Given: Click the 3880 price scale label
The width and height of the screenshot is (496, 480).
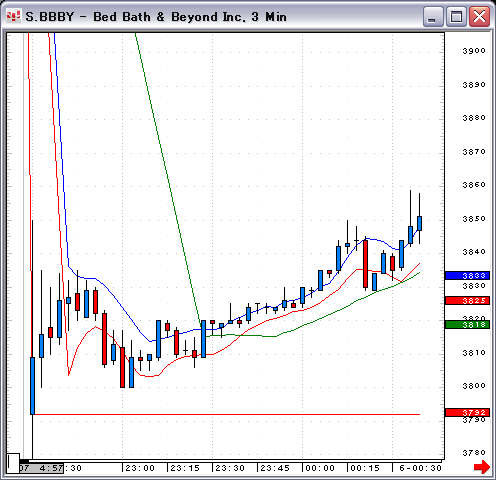Looking at the screenshot, I should [474, 118].
